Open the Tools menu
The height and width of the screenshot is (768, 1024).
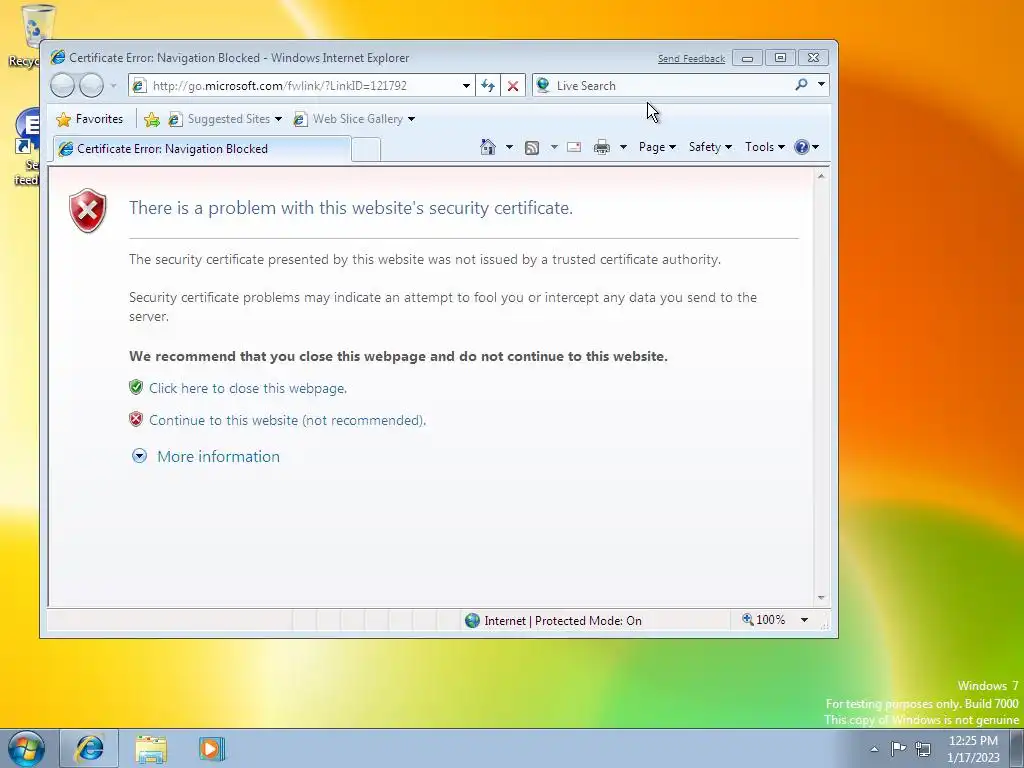[765, 147]
